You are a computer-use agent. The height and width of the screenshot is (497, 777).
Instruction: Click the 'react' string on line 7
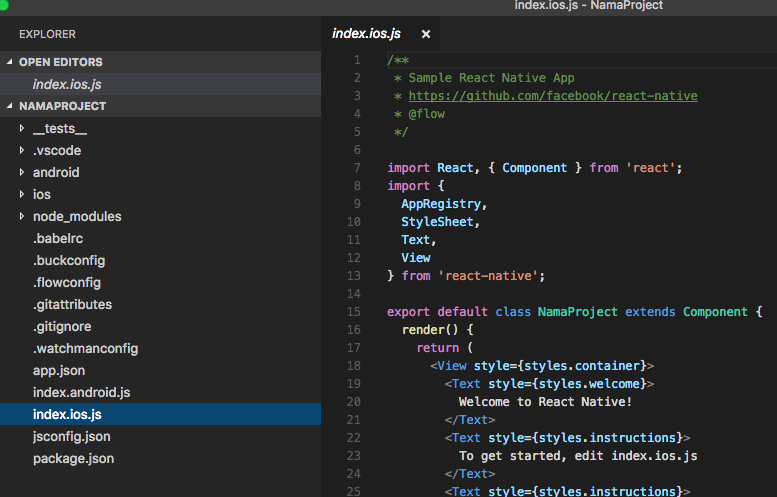coord(650,168)
